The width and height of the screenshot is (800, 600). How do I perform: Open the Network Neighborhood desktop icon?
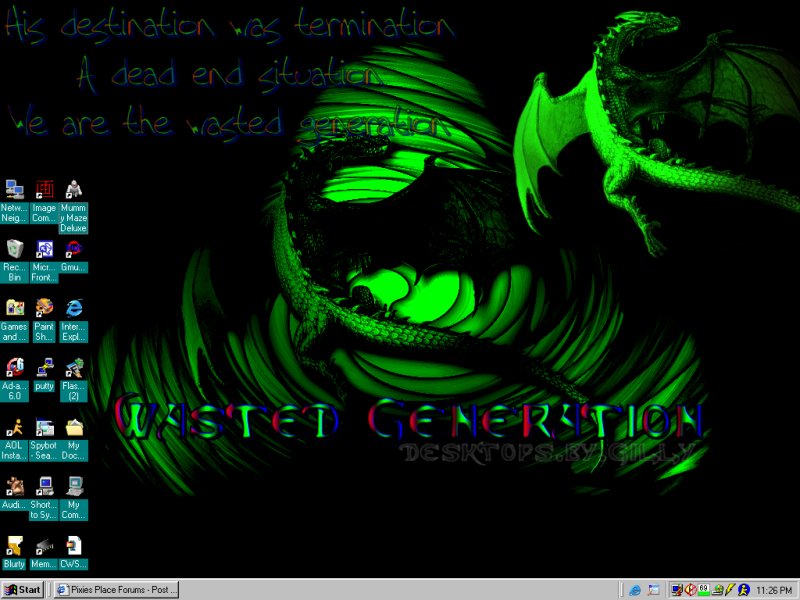pyautogui.click(x=15, y=189)
